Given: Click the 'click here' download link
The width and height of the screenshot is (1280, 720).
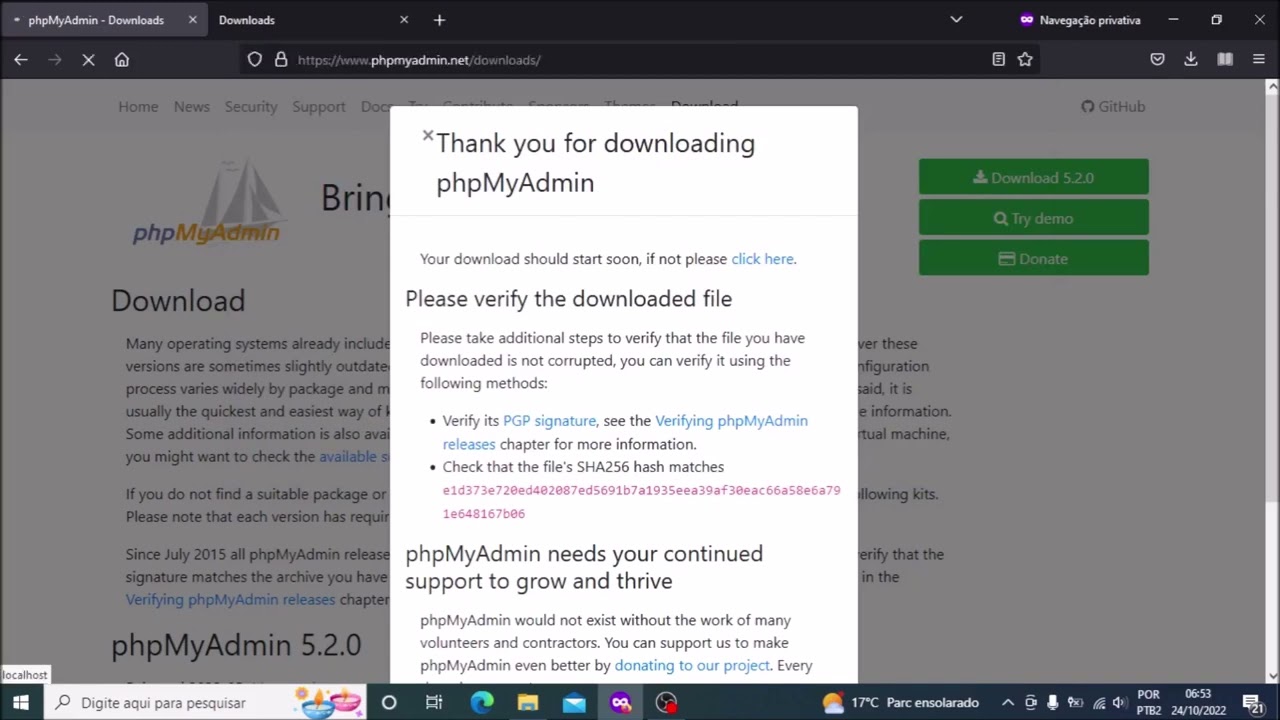Looking at the screenshot, I should (762, 259).
